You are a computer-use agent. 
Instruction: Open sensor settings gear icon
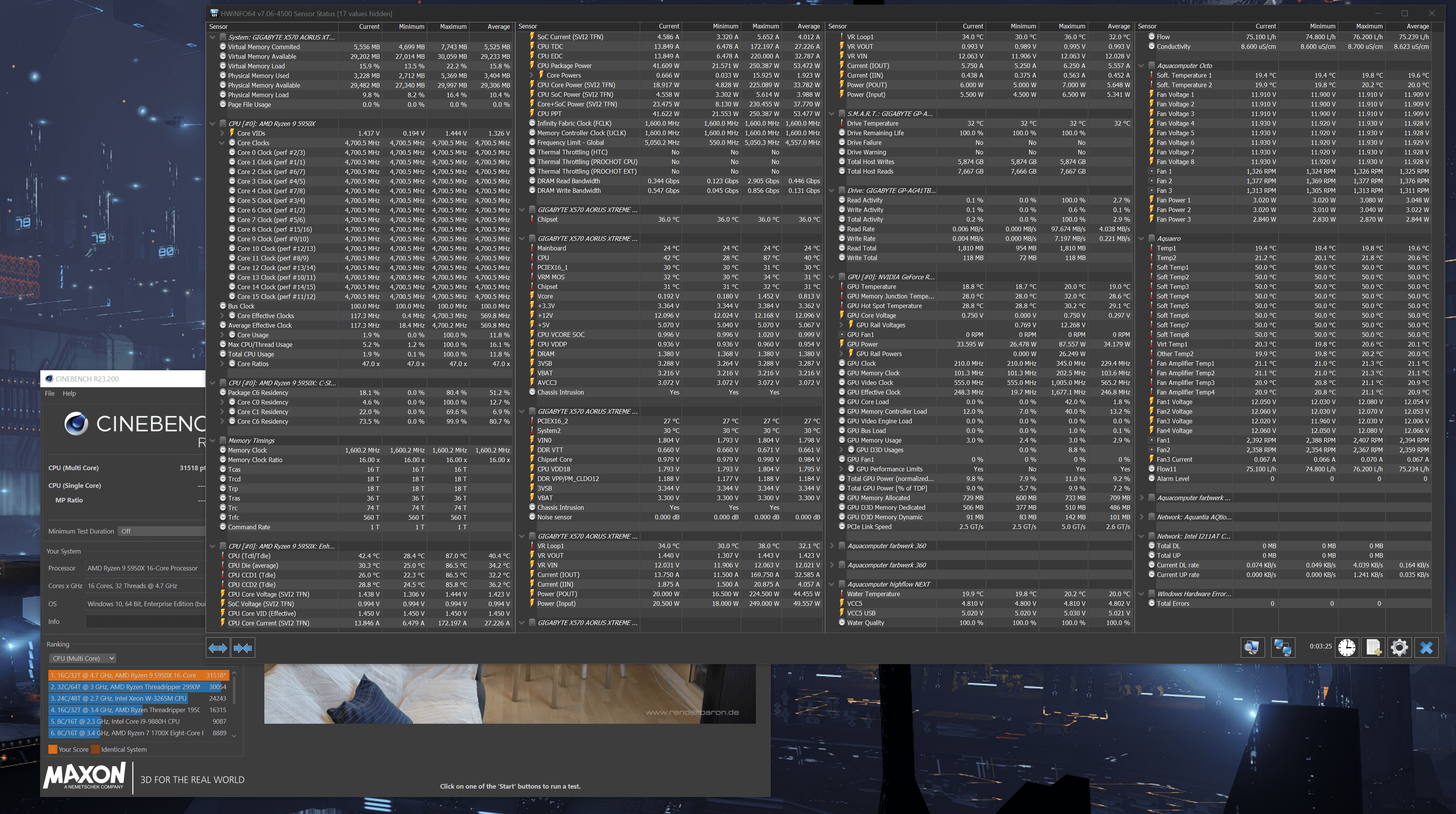[x=1400, y=647]
